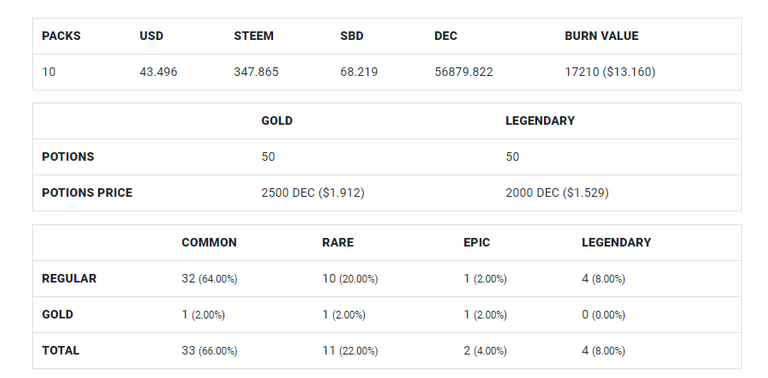
Task: Select total common cell 33 (66.00%)
Action: pos(209,351)
